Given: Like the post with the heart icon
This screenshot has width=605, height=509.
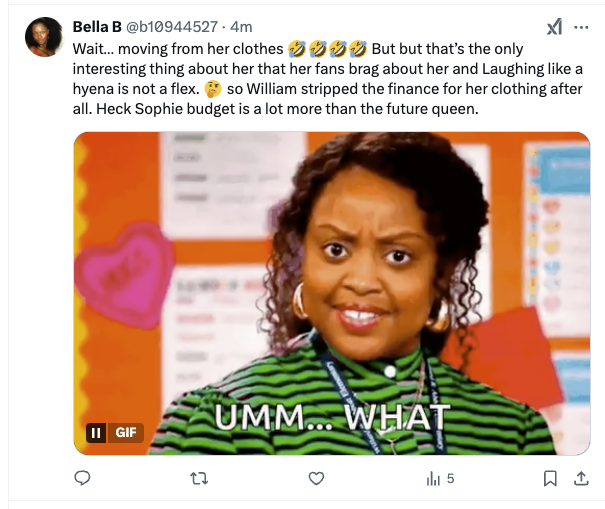Looking at the screenshot, I should 316,479.
